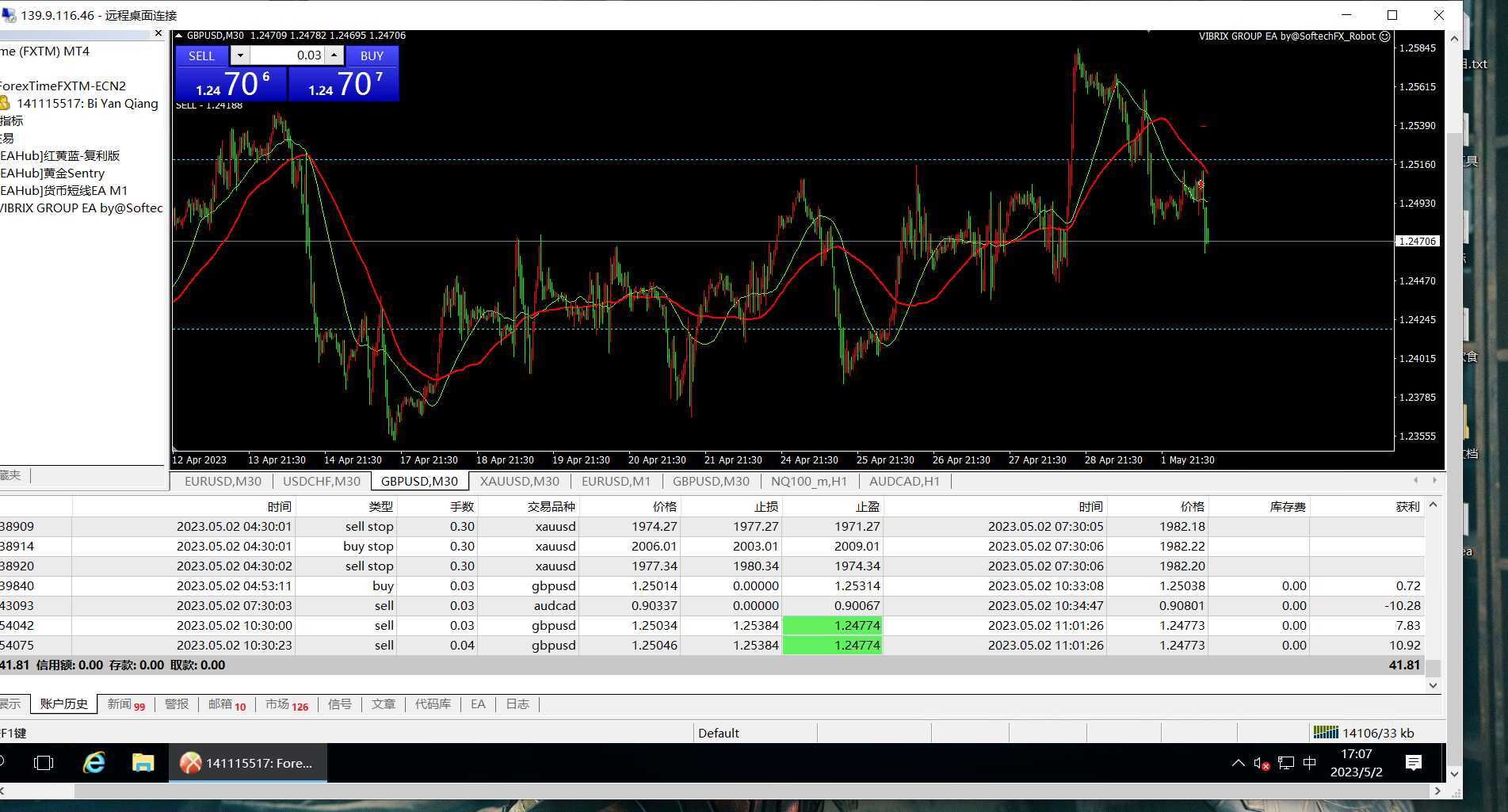Open the 日志 terminal tab

tap(517, 704)
